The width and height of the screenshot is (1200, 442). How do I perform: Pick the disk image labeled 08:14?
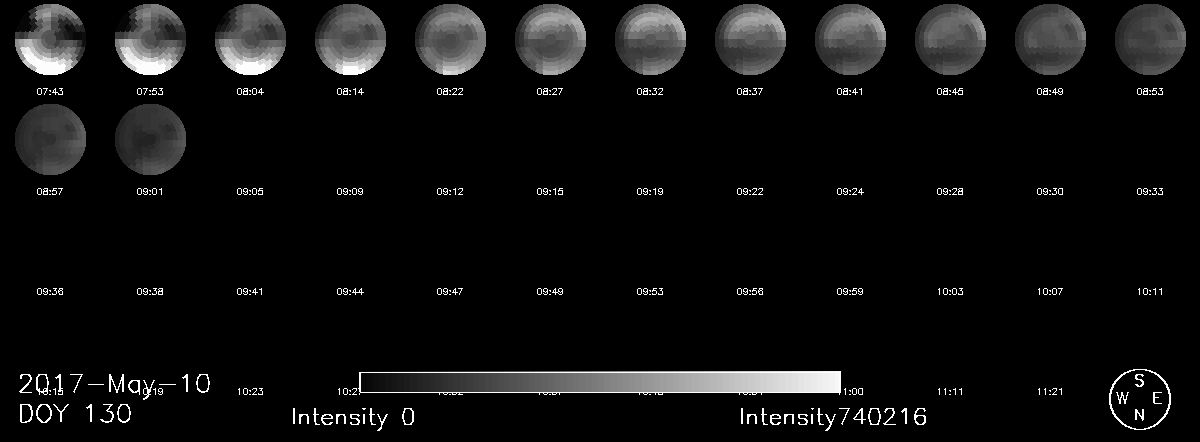click(350, 39)
